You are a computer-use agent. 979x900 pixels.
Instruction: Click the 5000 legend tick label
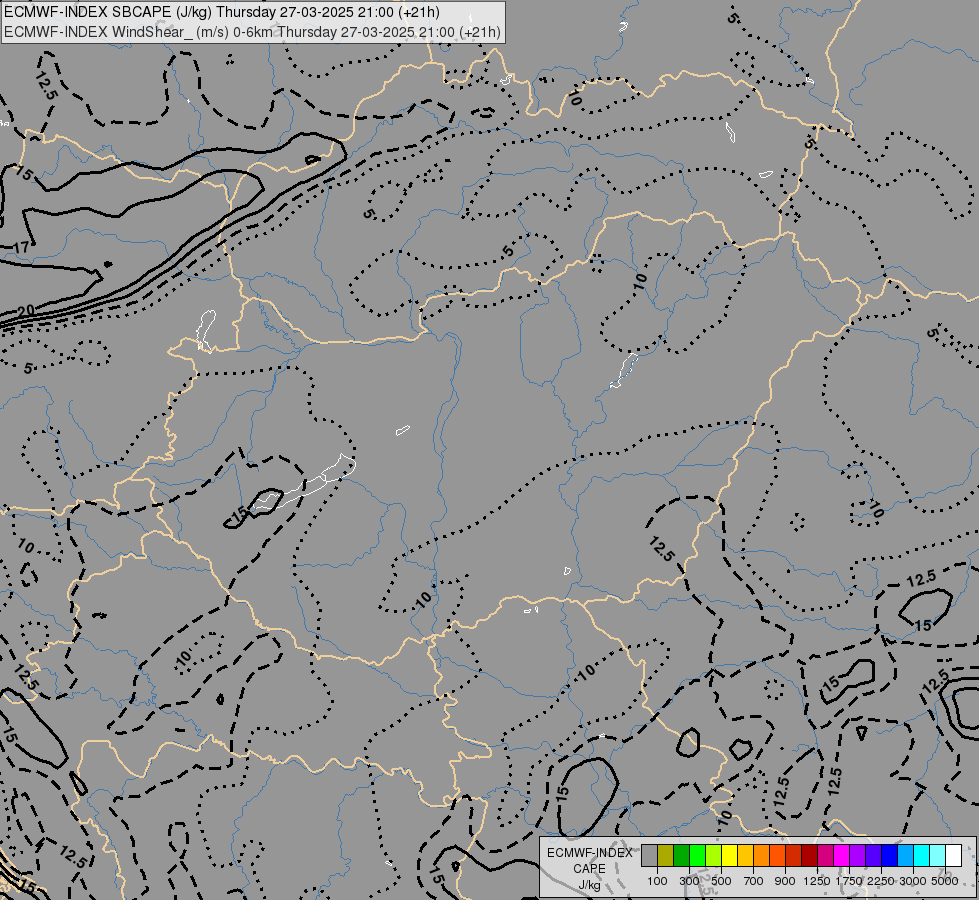(x=945, y=881)
